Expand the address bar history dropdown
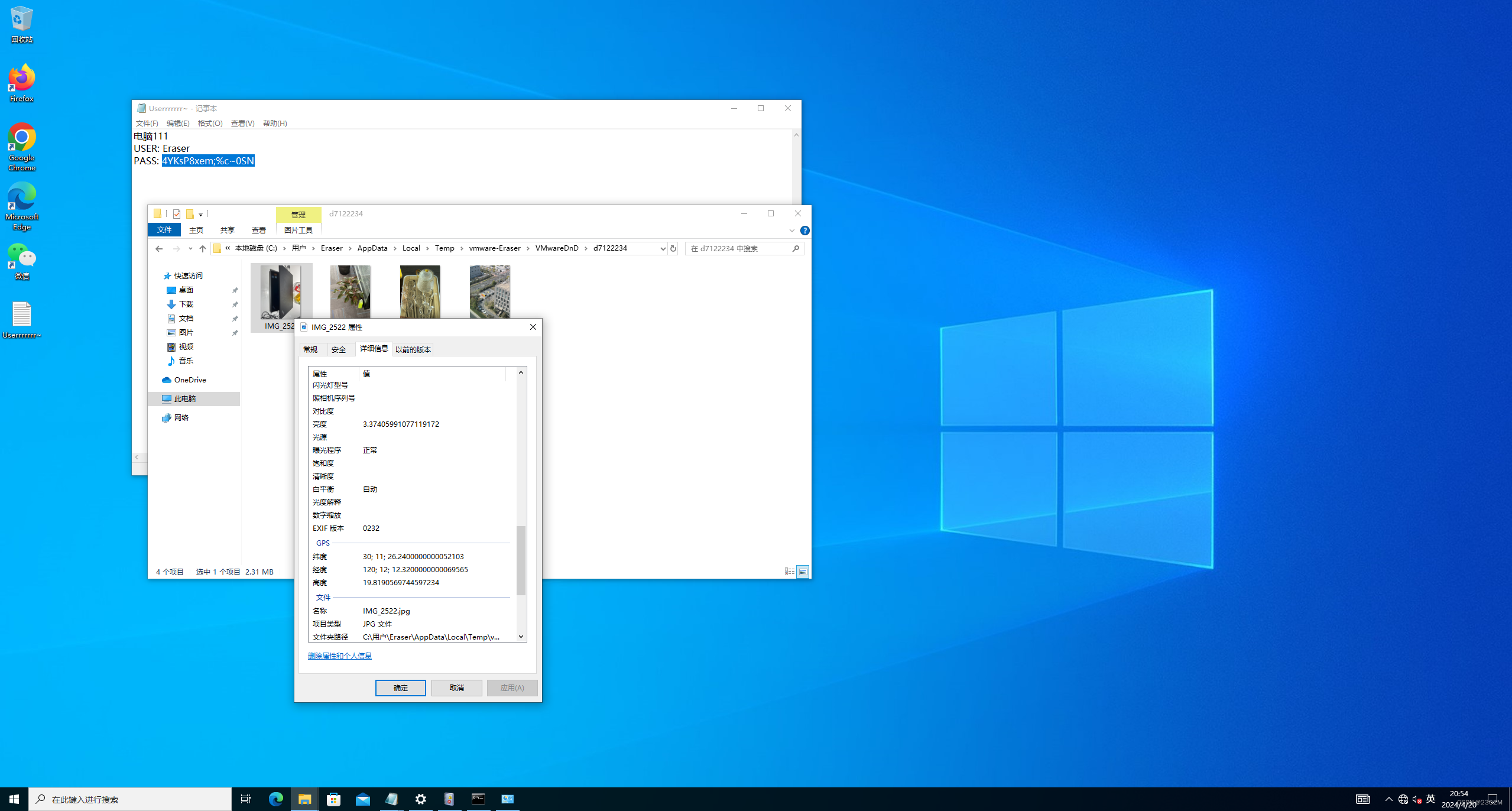Viewport: 1512px width, 811px height. click(x=663, y=249)
